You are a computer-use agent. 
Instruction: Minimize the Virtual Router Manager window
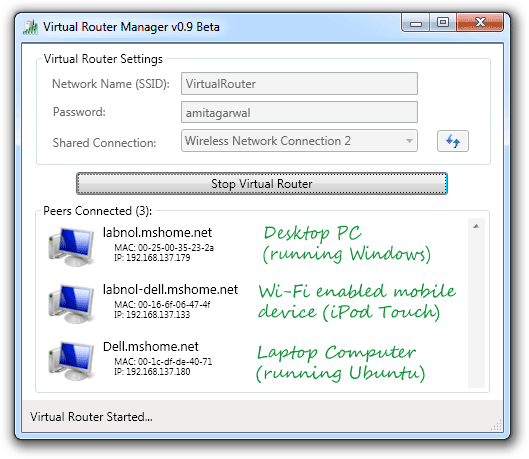pos(416,23)
